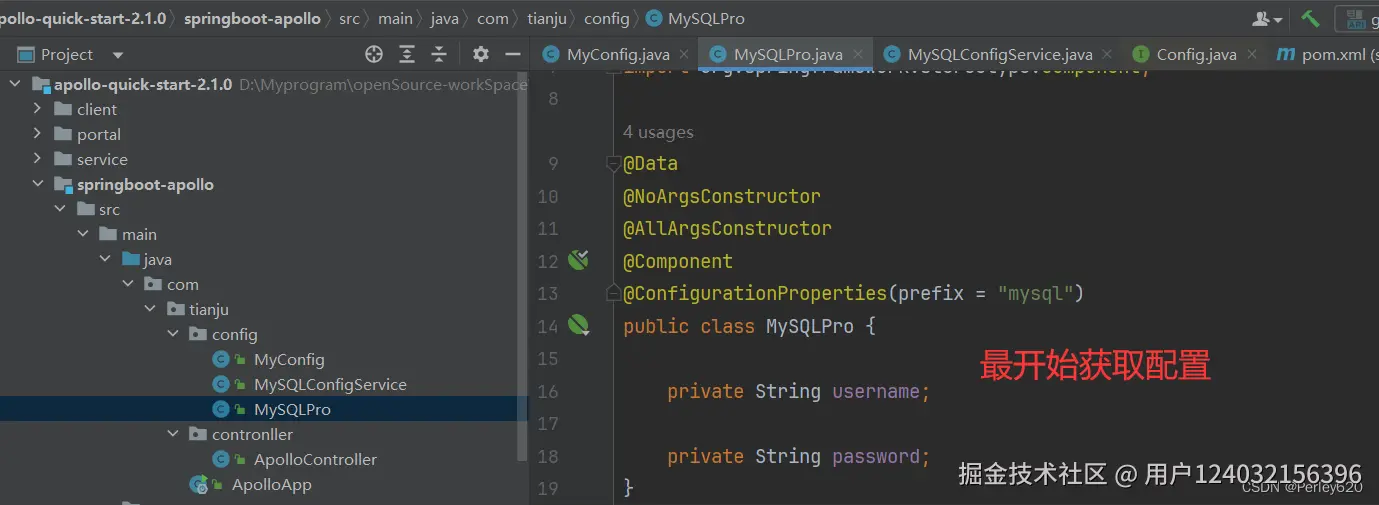Collapse all nodes in Project panel
This screenshot has height=505, width=1379.
438,54
